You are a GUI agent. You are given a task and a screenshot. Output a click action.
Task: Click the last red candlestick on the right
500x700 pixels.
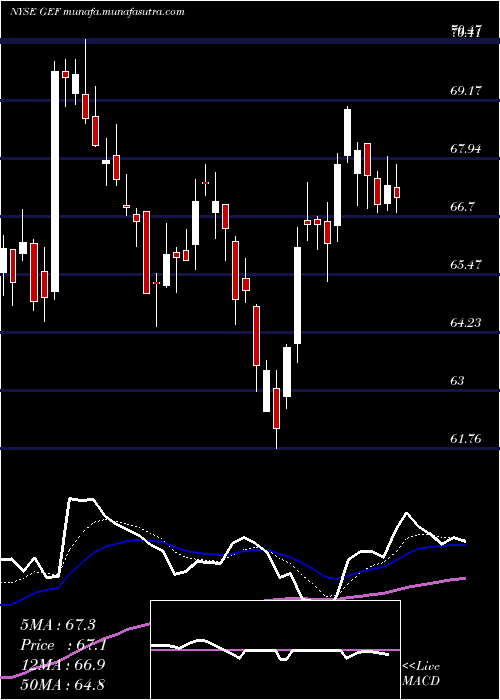397,192
